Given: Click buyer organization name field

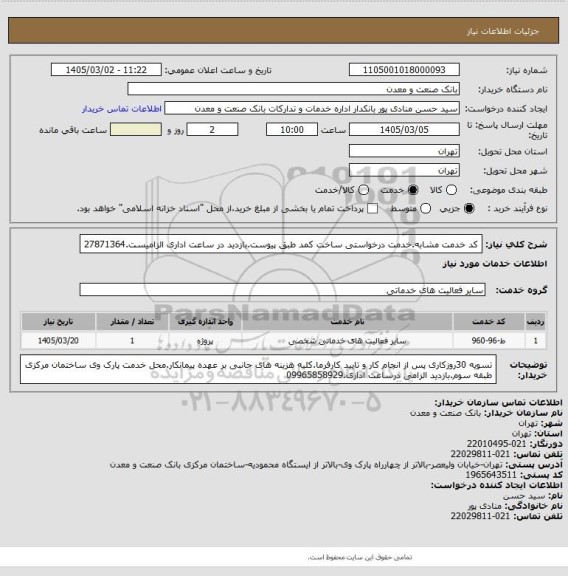Looking at the screenshot, I should point(294,89).
